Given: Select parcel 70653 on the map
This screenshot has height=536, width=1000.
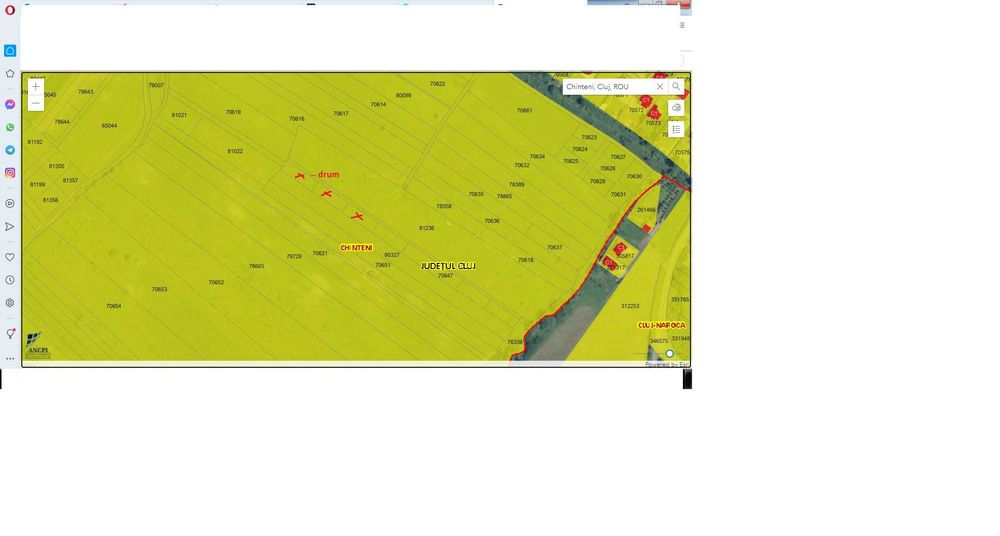Looking at the screenshot, I should pos(159,290).
